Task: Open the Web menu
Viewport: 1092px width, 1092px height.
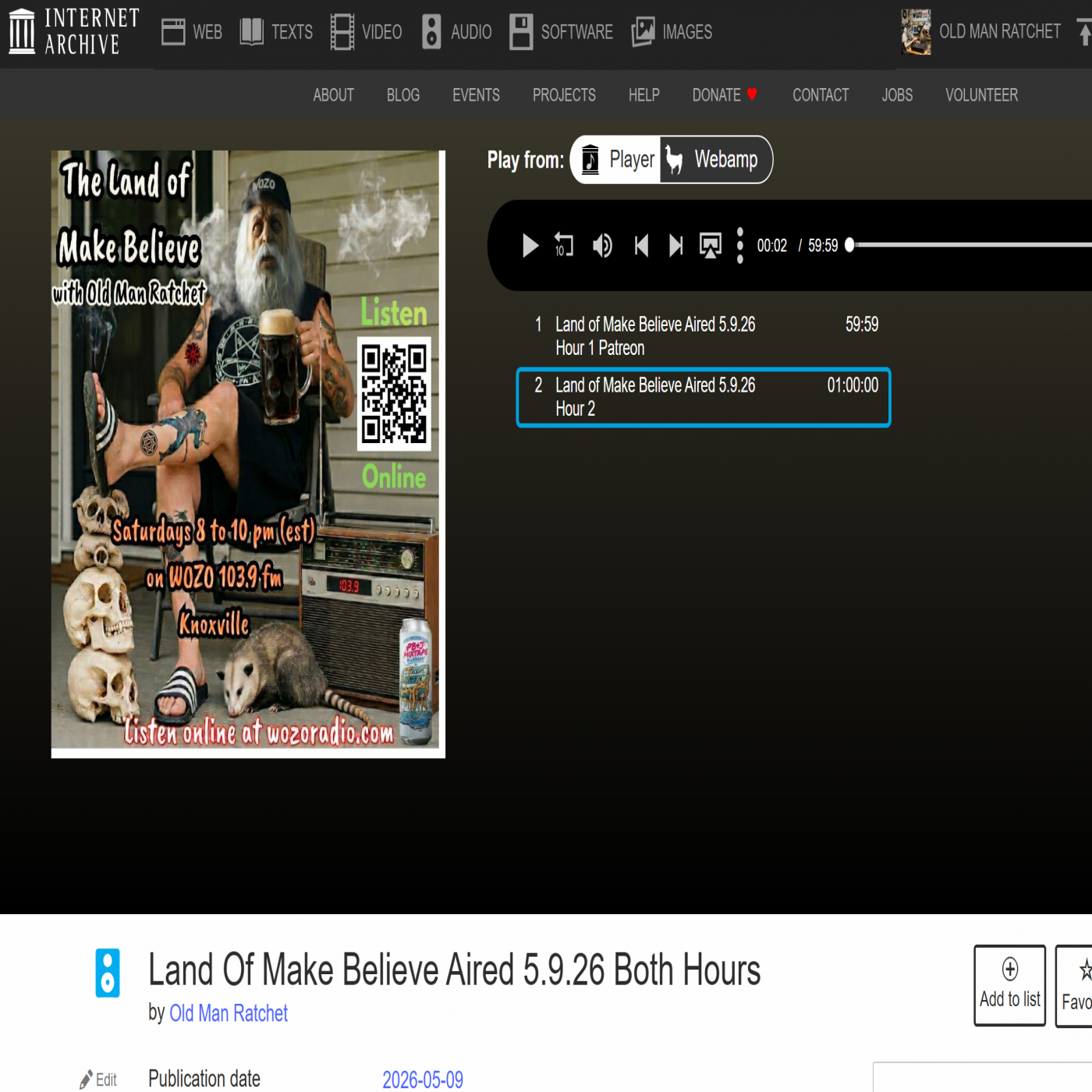Action: click(x=207, y=32)
